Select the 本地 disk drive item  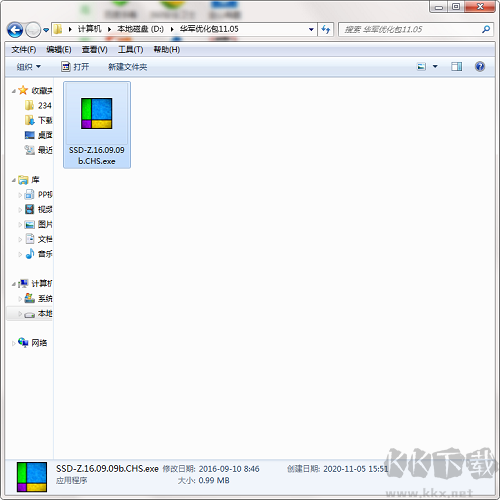(30, 314)
